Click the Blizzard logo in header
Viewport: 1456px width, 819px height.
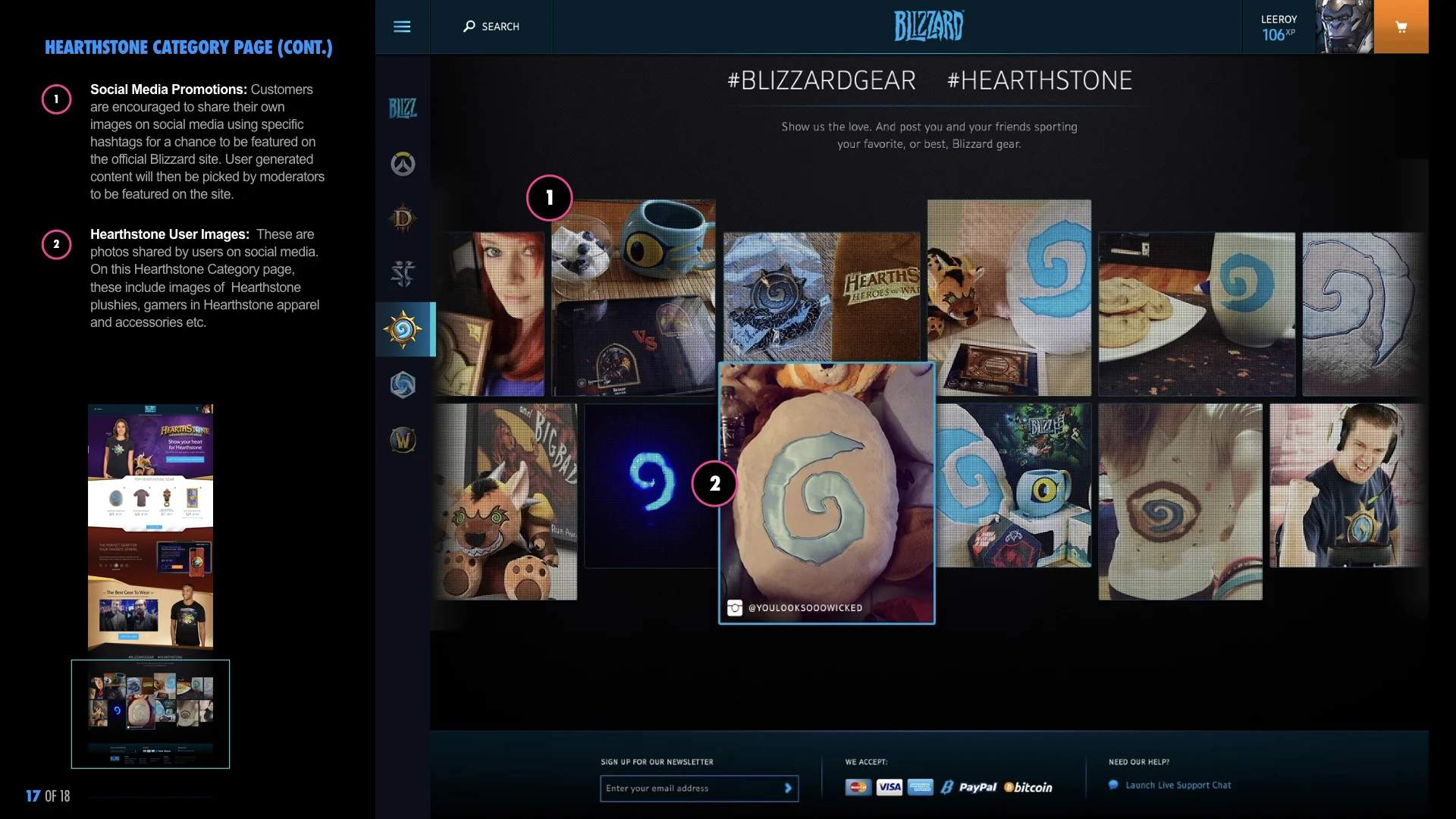928,27
